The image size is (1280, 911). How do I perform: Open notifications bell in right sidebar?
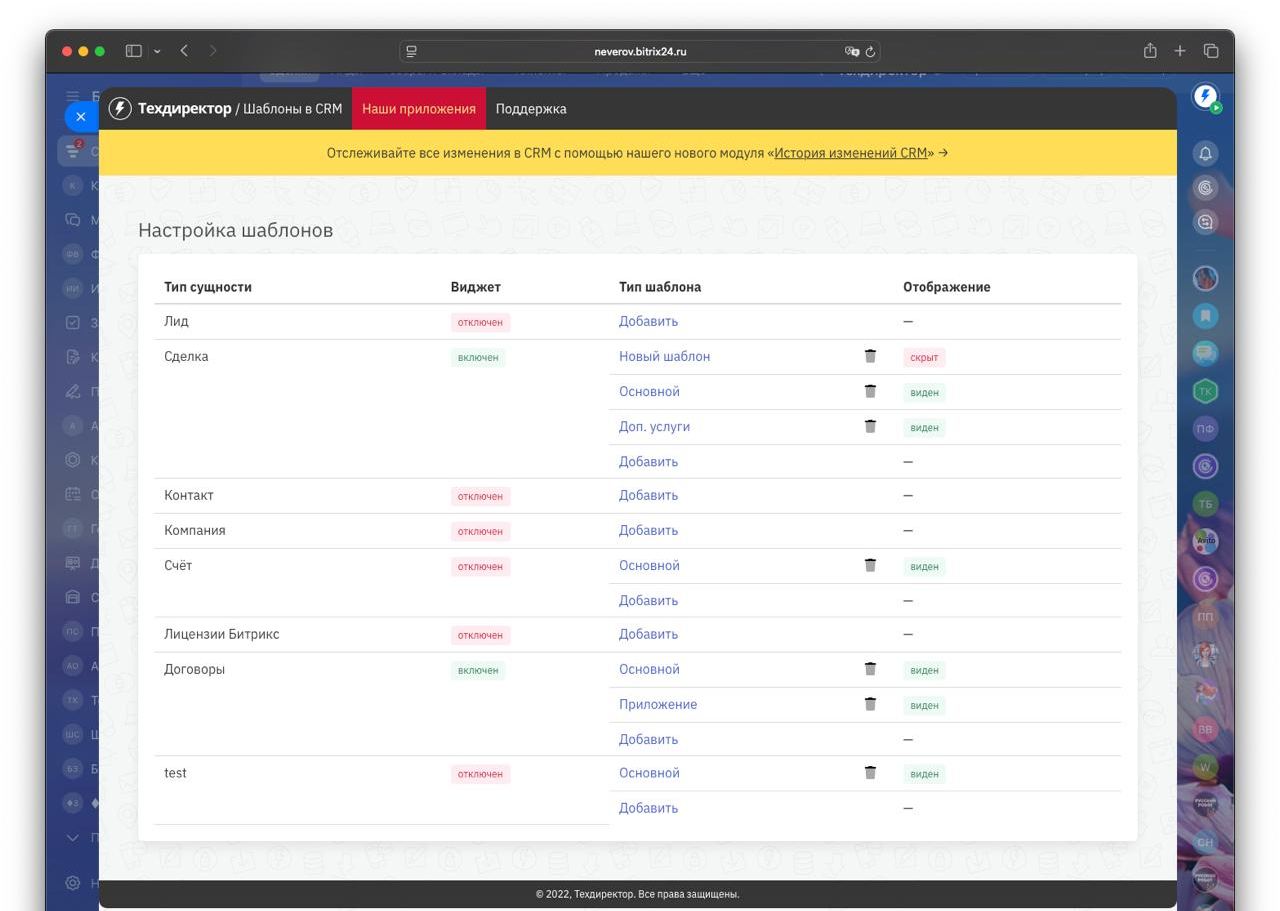(x=1205, y=153)
